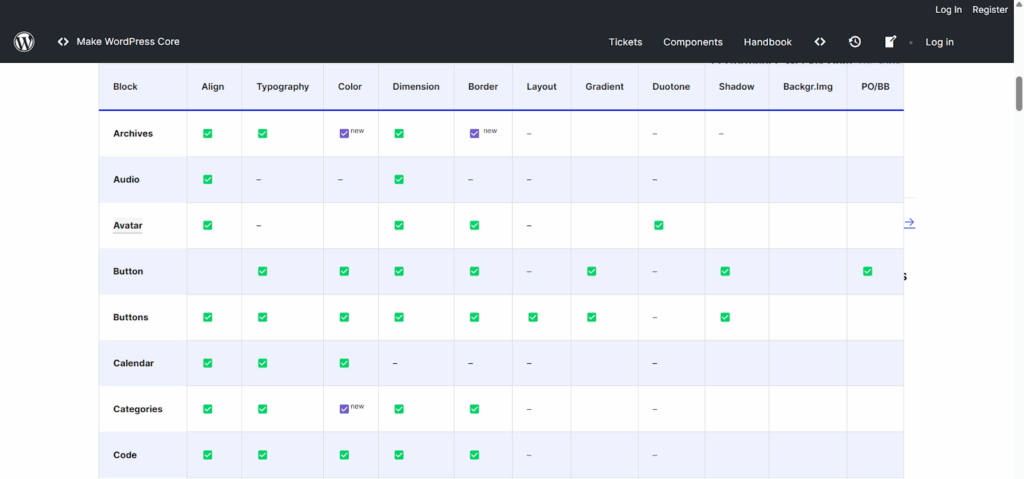The image size is (1024, 479).
Task: Click the Shadow column header
Action: 737,86
